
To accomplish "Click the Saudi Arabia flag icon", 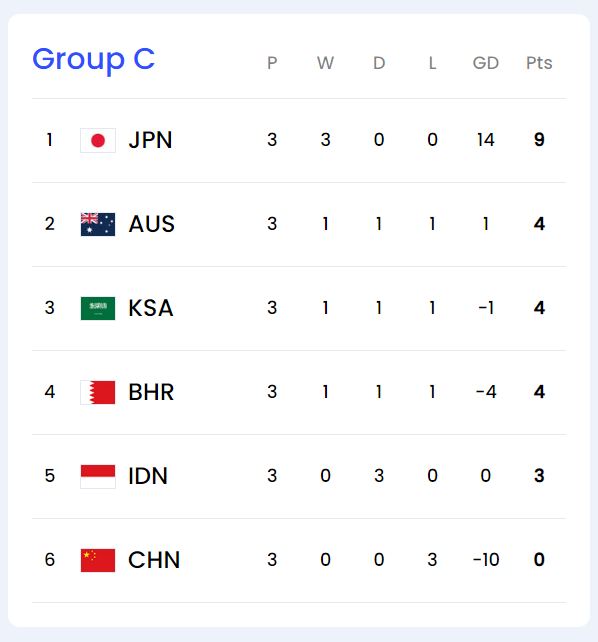I will [98, 308].
